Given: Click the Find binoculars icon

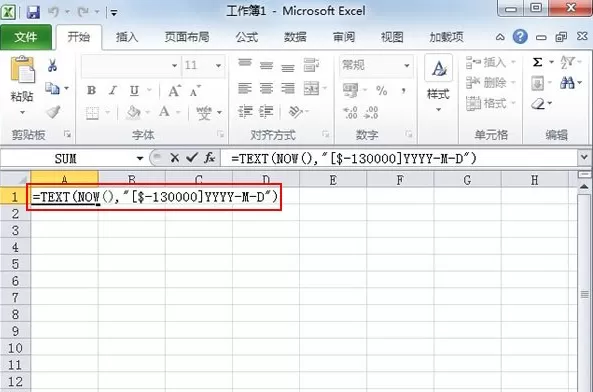Looking at the screenshot, I should tap(567, 83).
